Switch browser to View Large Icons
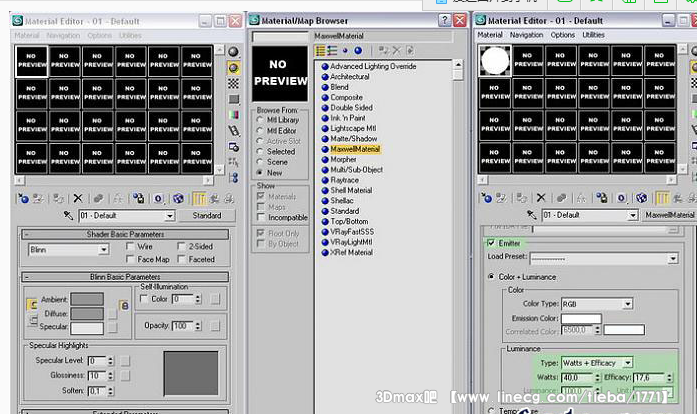697x414 pixels. click(358, 51)
